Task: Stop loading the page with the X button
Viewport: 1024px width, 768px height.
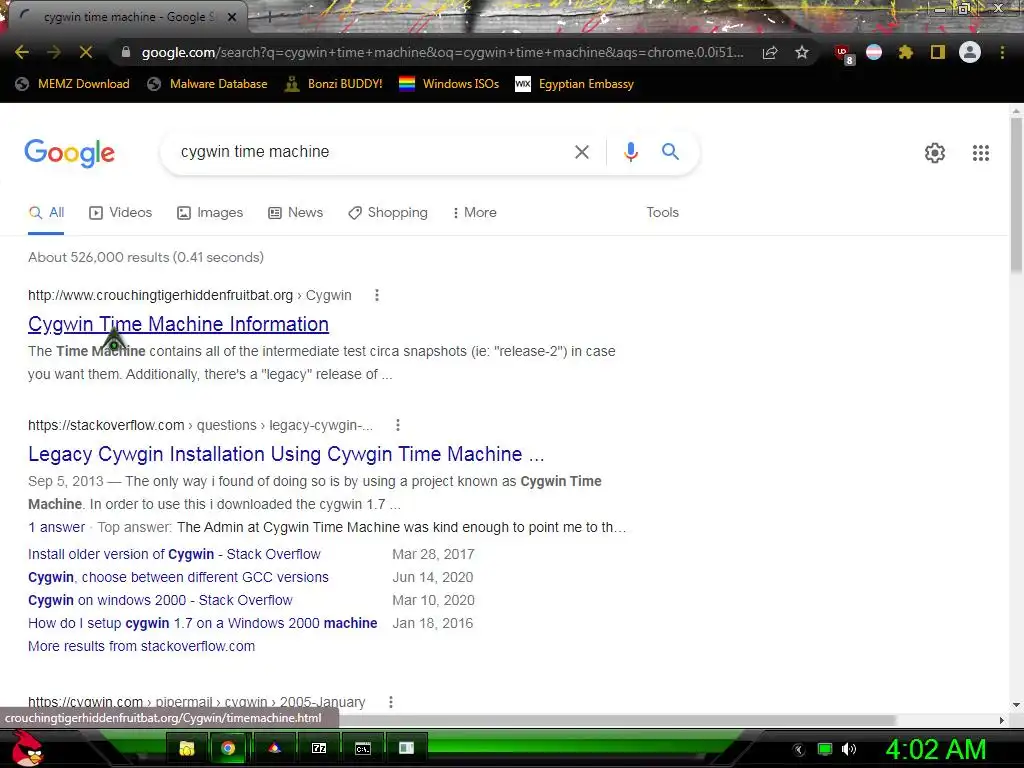Action: tap(86, 52)
